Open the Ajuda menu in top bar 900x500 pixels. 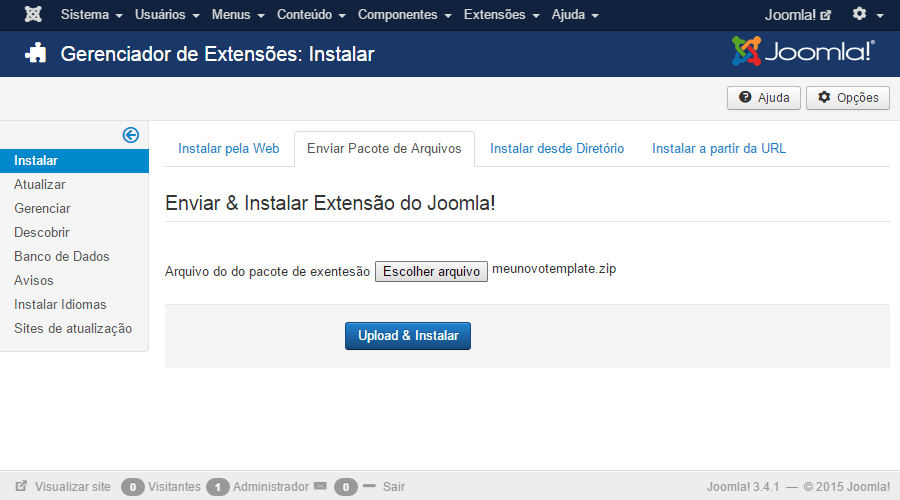[x=575, y=14]
